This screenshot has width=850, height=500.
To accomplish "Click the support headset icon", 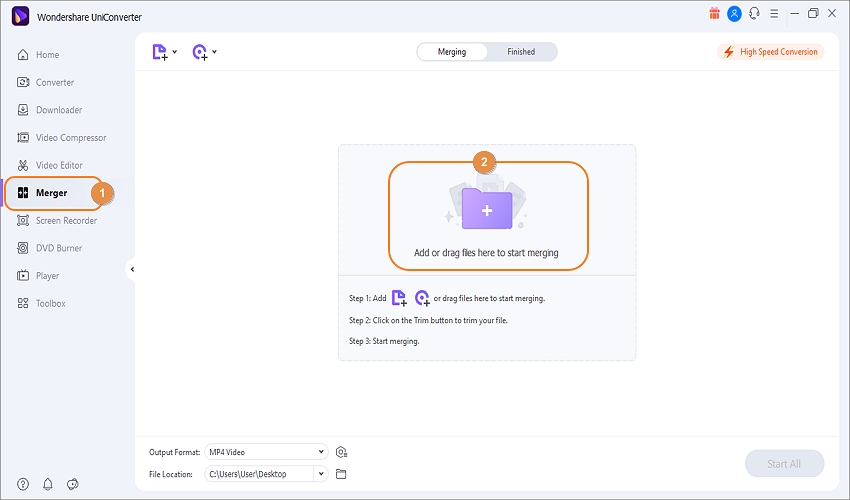I will tap(754, 14).
